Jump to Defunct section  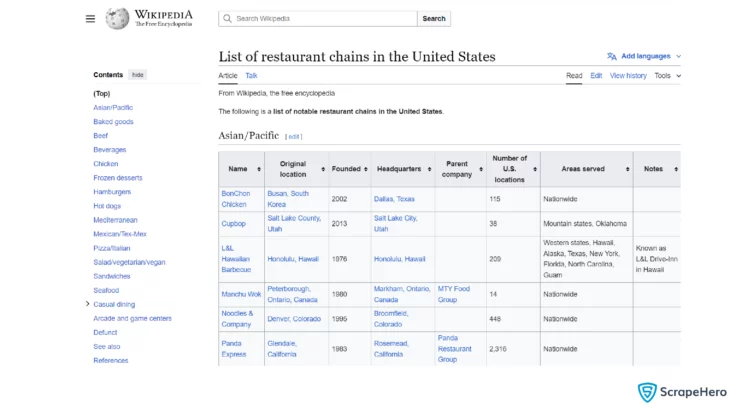(x=105, y=332)
